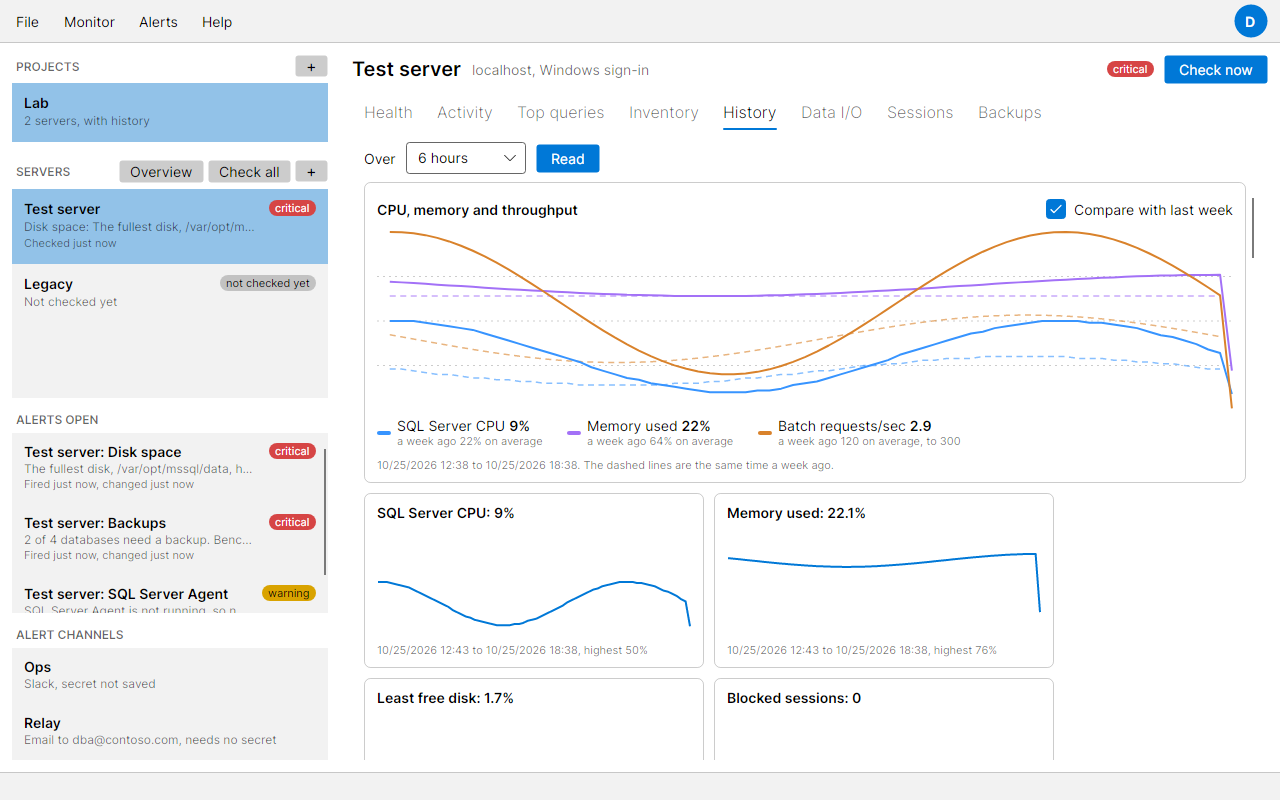Screen dimensions: 1280x800
Task: Click the Memory used 22.1% chart card
Action: (884, 580)
